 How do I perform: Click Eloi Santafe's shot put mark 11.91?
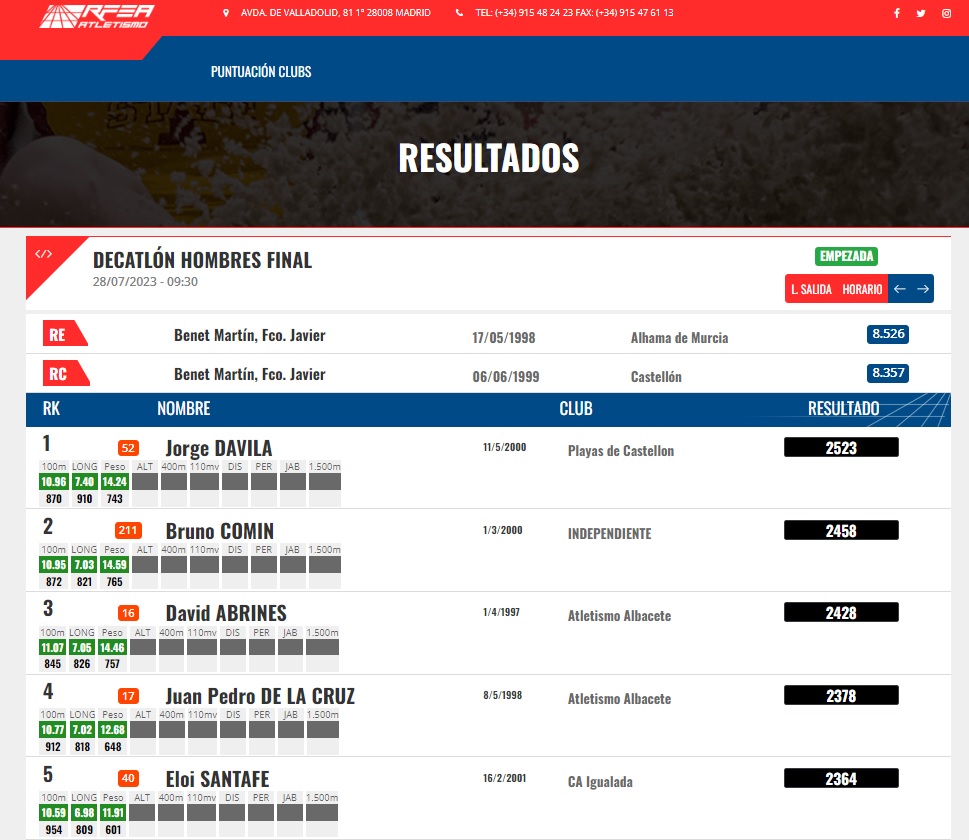[x=113, y=812]
